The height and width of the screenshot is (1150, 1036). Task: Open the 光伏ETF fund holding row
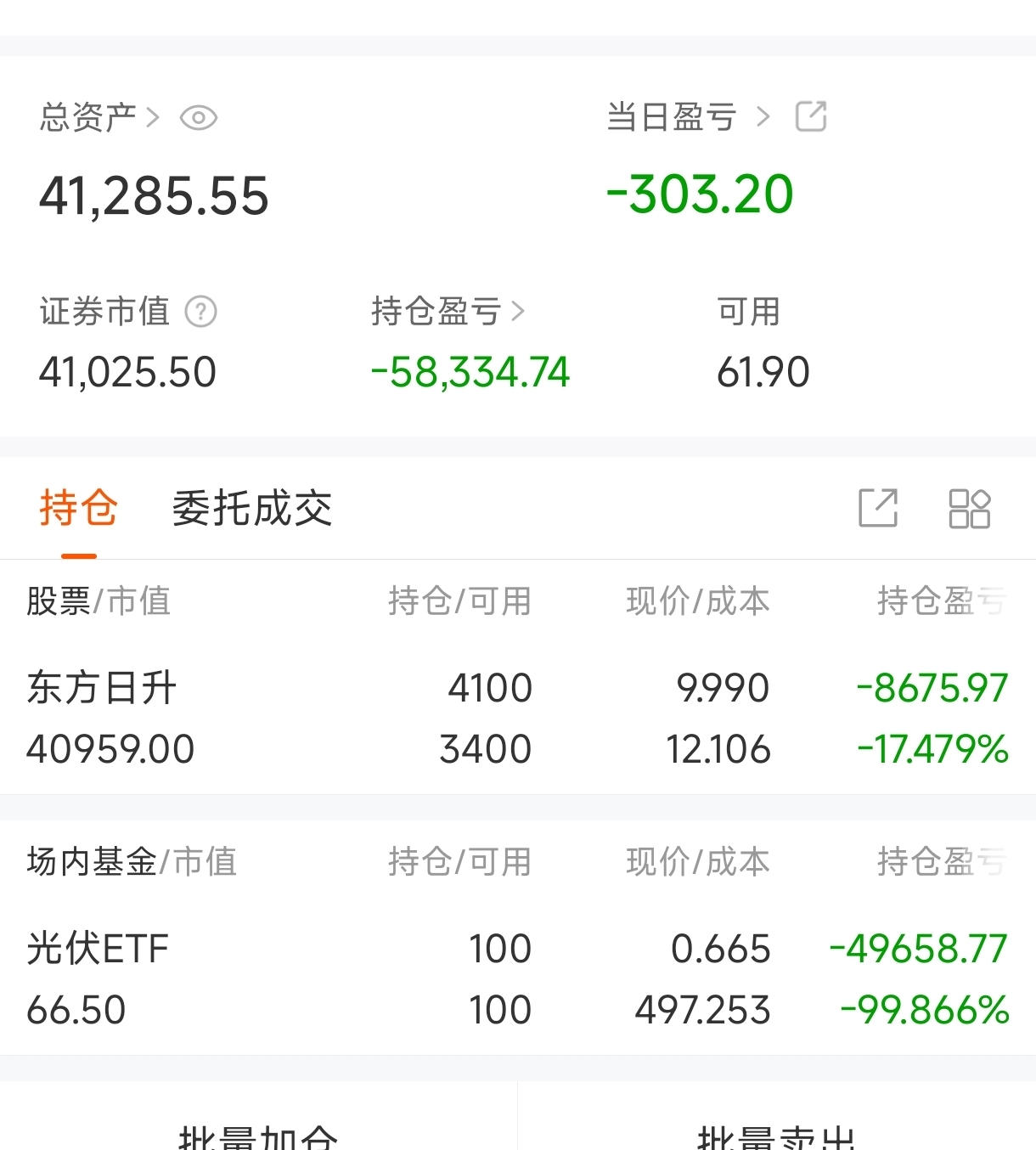[518, 979]
